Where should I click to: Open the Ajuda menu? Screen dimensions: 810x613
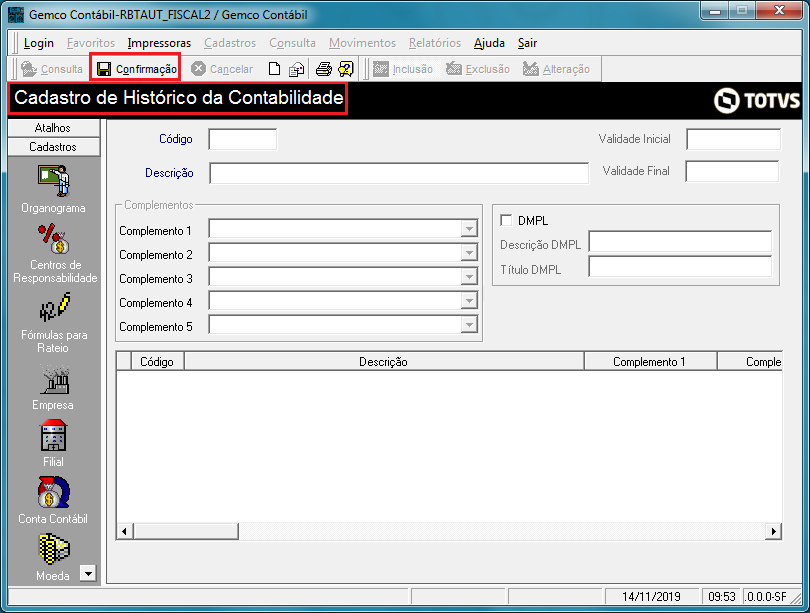pyautogui.click(x=489, y=43)
